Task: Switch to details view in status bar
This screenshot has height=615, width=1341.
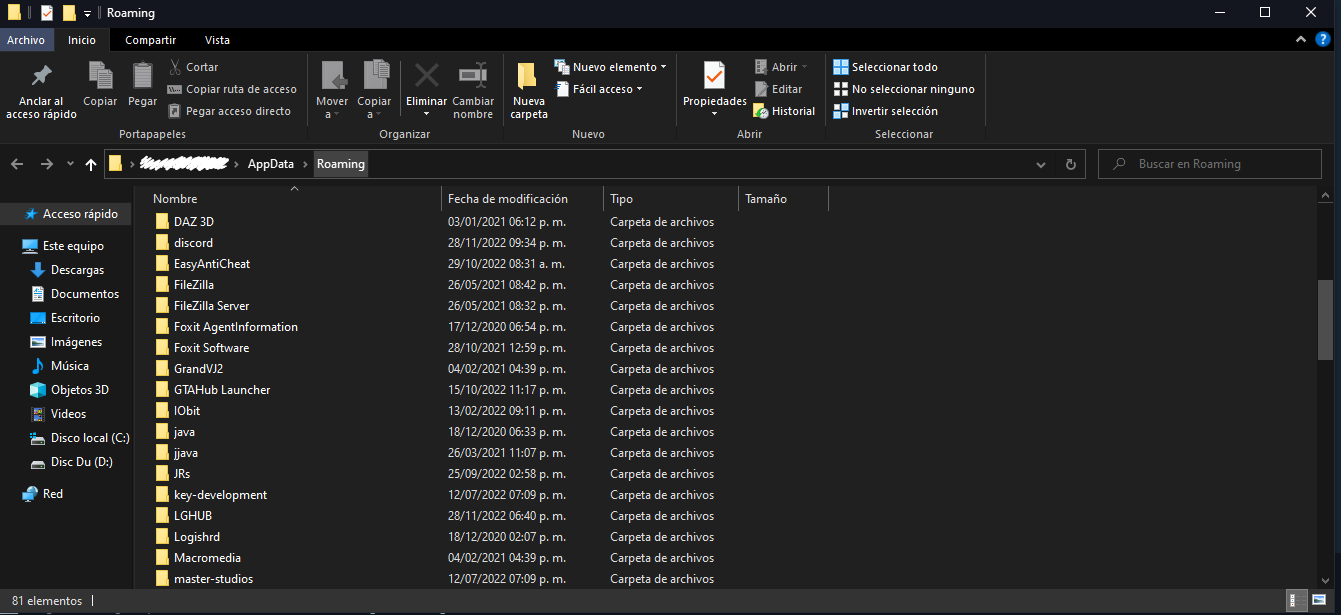Action: pos(1297,600)
